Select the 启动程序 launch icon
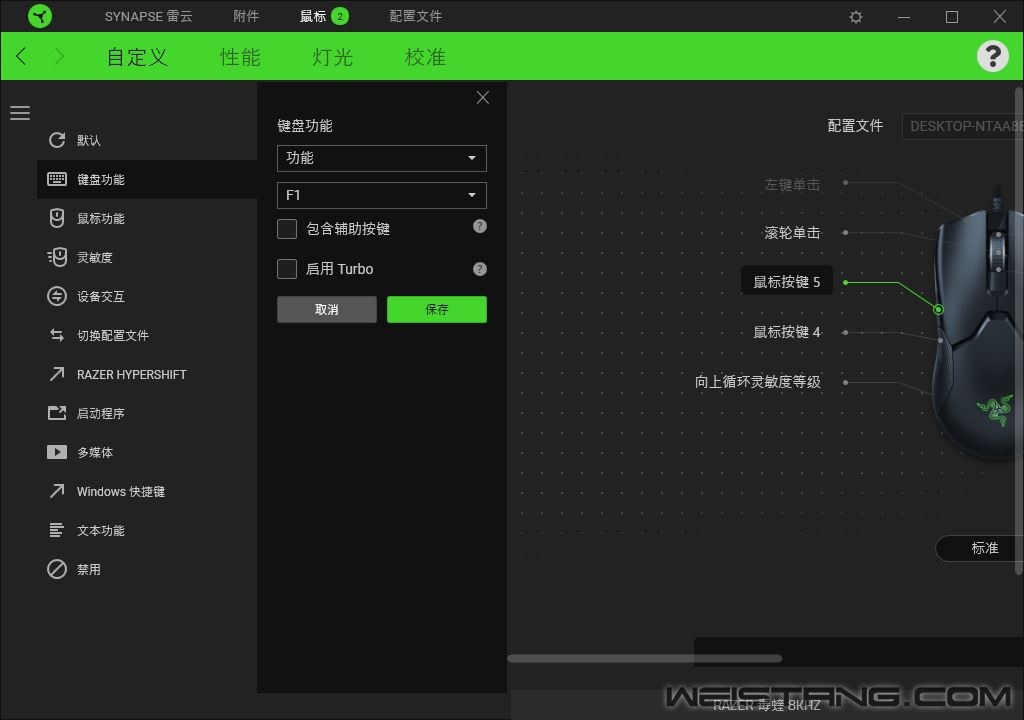 click(57, 413)
